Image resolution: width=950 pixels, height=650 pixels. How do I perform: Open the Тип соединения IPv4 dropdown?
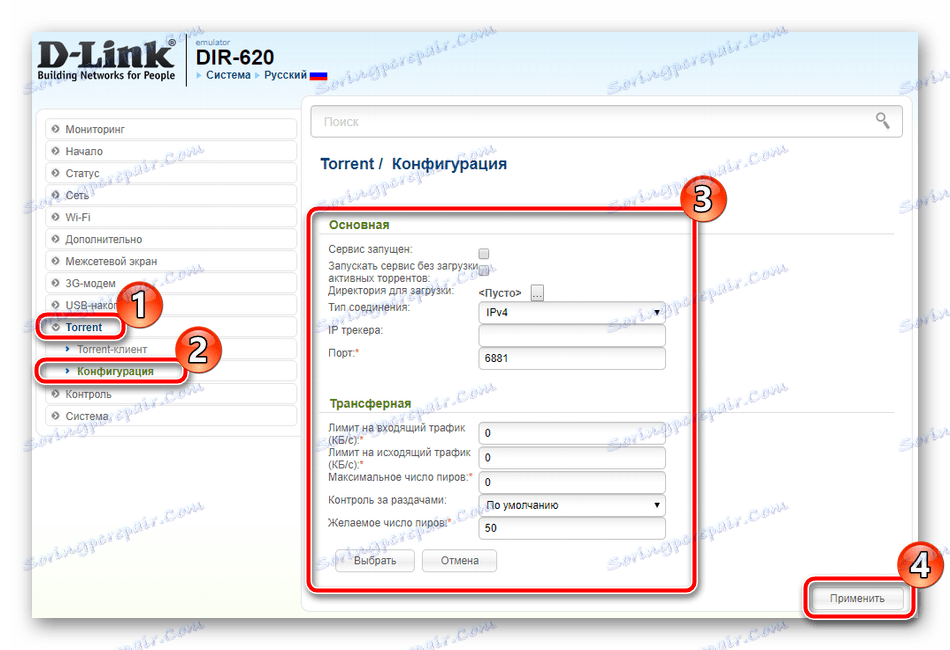[x=571, y=313]
